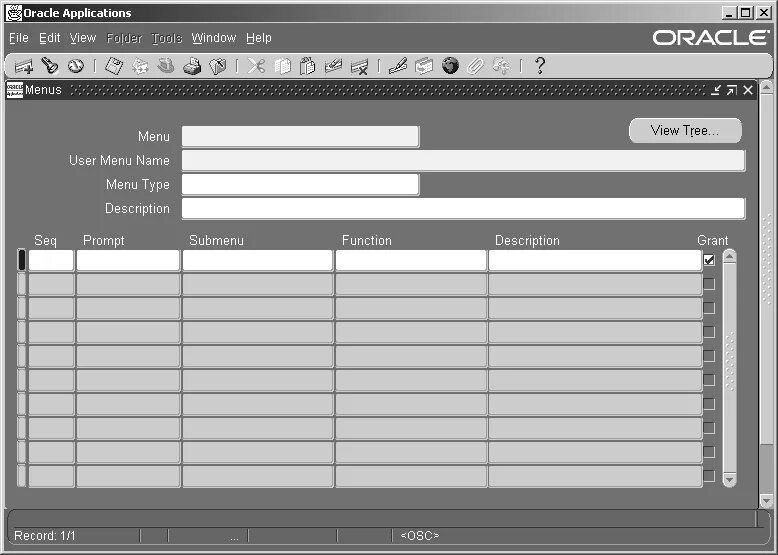Click the down arrow of the menu entries scrollbar
This screenshot has width=778, height=555.
[729, 480]
